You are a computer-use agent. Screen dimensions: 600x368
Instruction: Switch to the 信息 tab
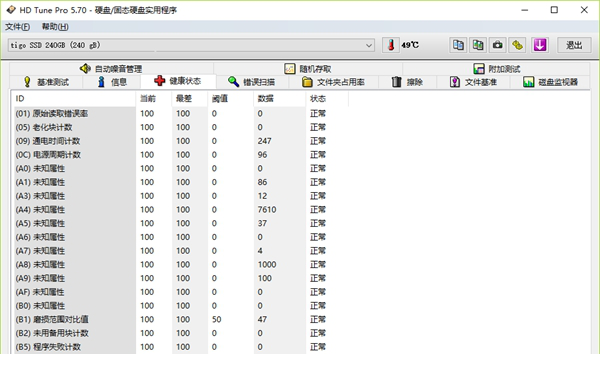(112, 82)
